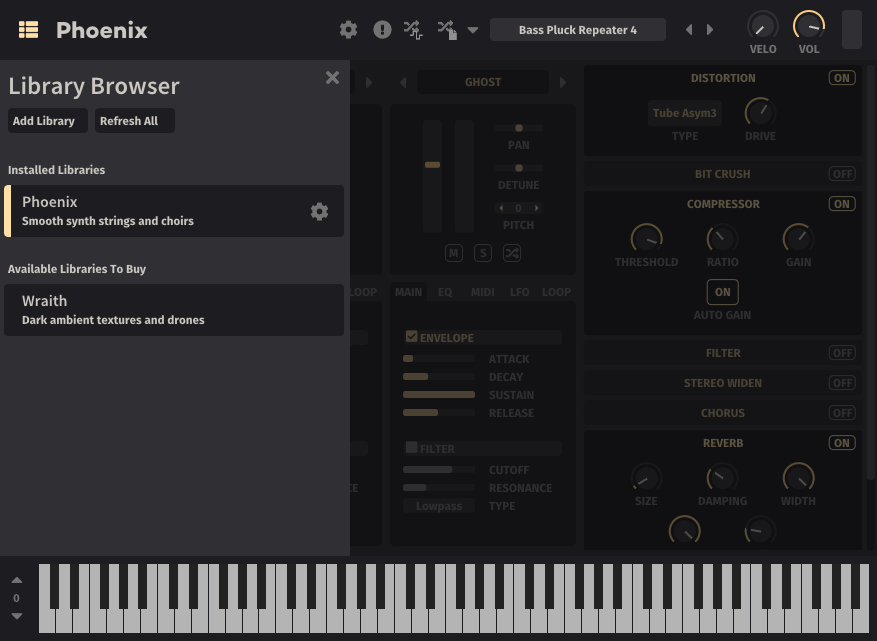Image resolution: width=877 pixels, height=641 pixels.
Task: Close the Library Browser panel
Action: pyautogui.click(x=332, y=78)
